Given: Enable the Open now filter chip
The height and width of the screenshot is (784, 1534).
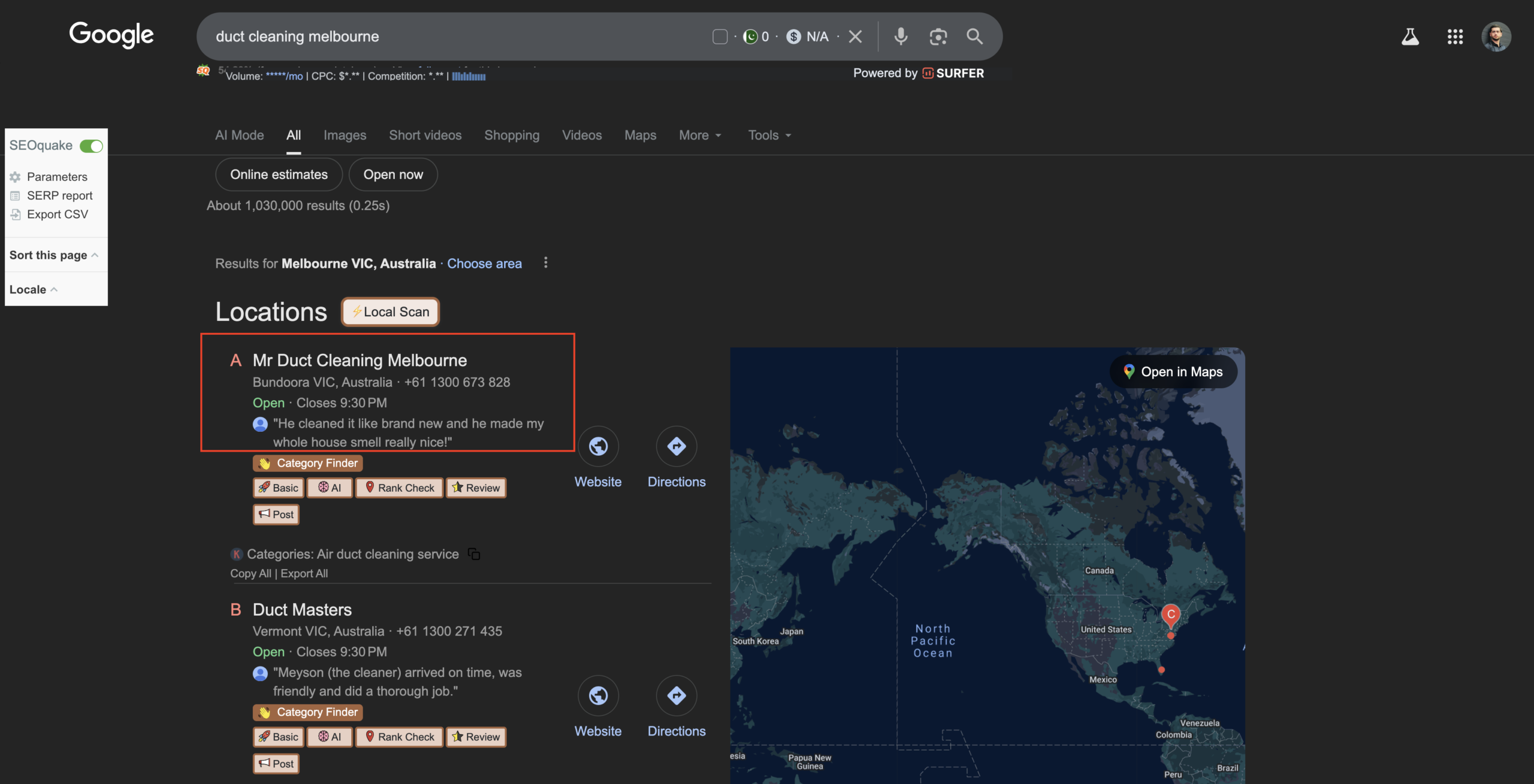Looking at the screenshot, I should pos(393,174).
